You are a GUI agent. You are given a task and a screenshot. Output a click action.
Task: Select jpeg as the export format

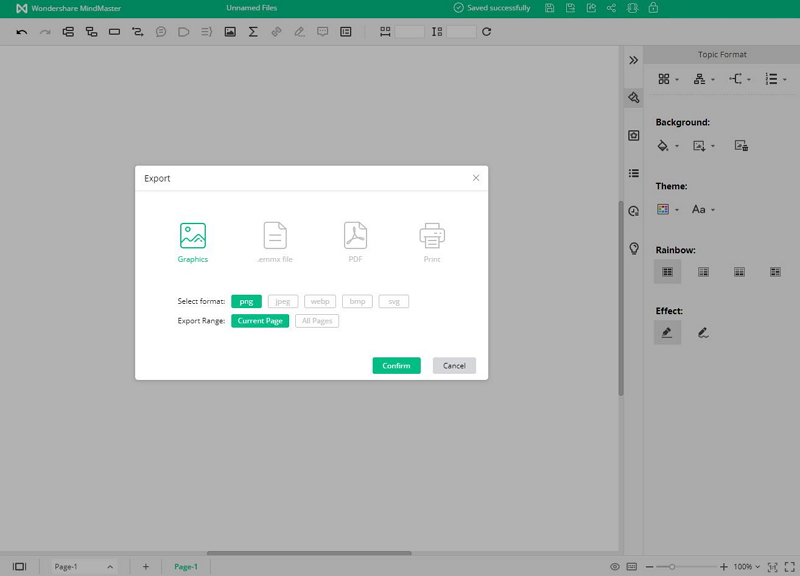[283, 301]
